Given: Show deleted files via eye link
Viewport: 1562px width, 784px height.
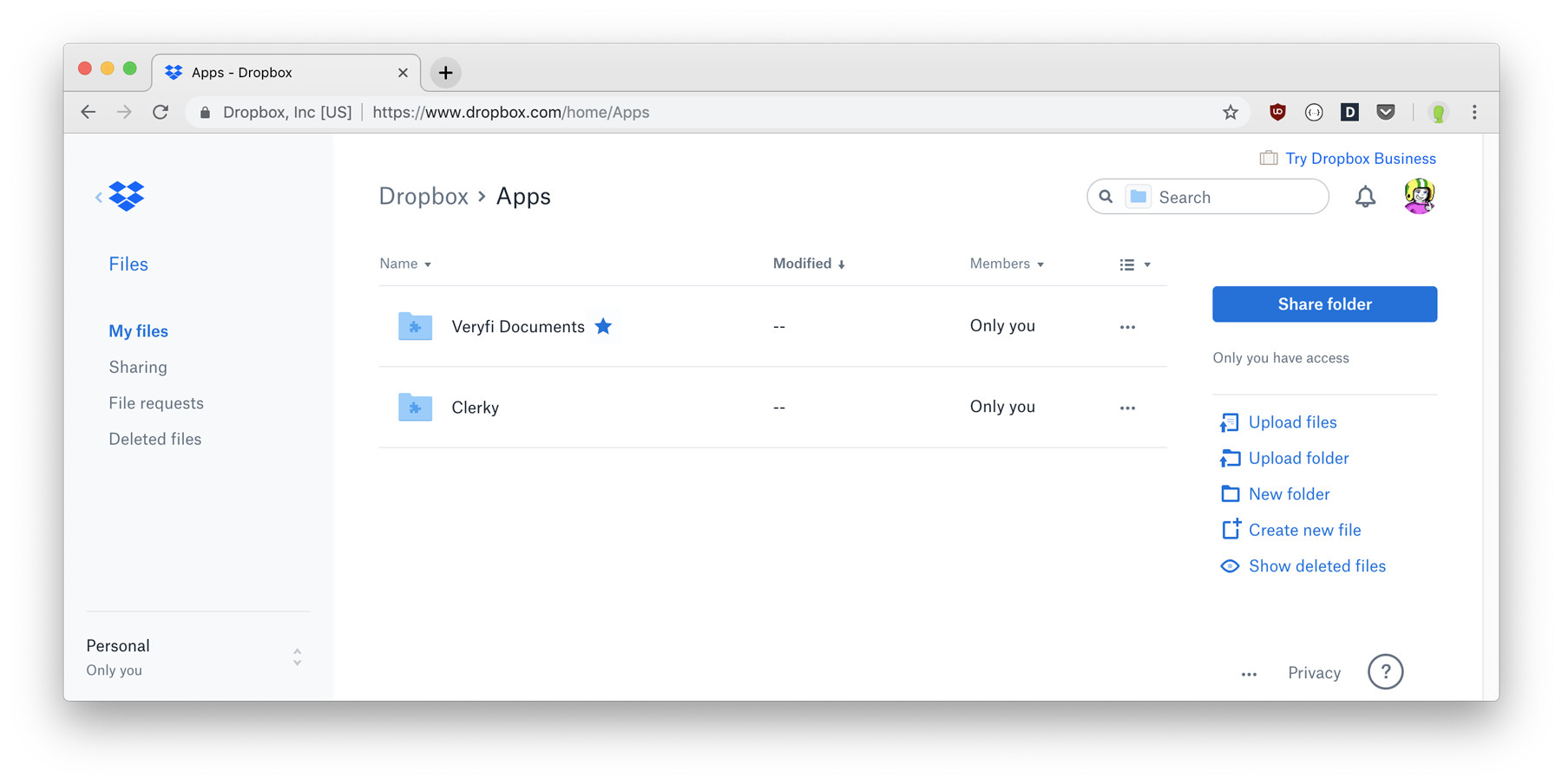Looking at the screenshot, I should [x=1303, y=566].
